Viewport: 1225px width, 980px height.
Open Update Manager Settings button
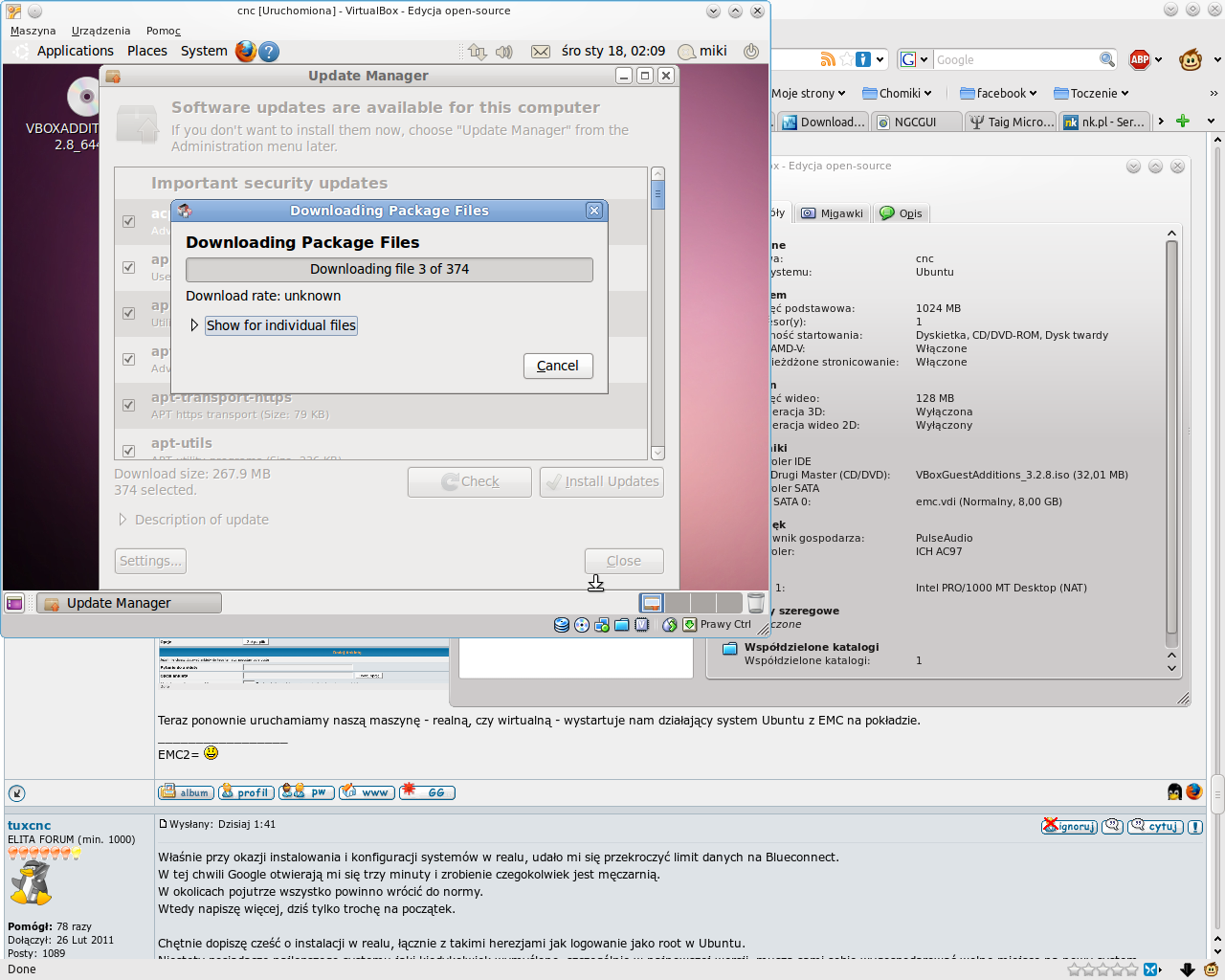150,561
